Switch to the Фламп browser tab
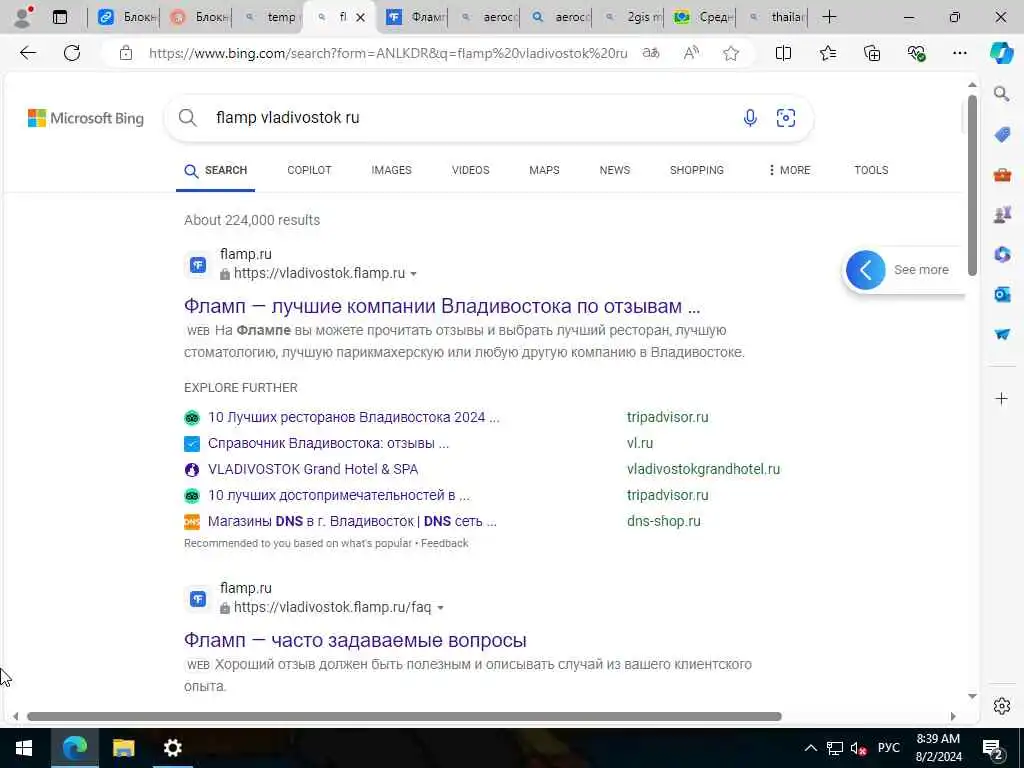1024x768 pixels. (x=413, y=17)
